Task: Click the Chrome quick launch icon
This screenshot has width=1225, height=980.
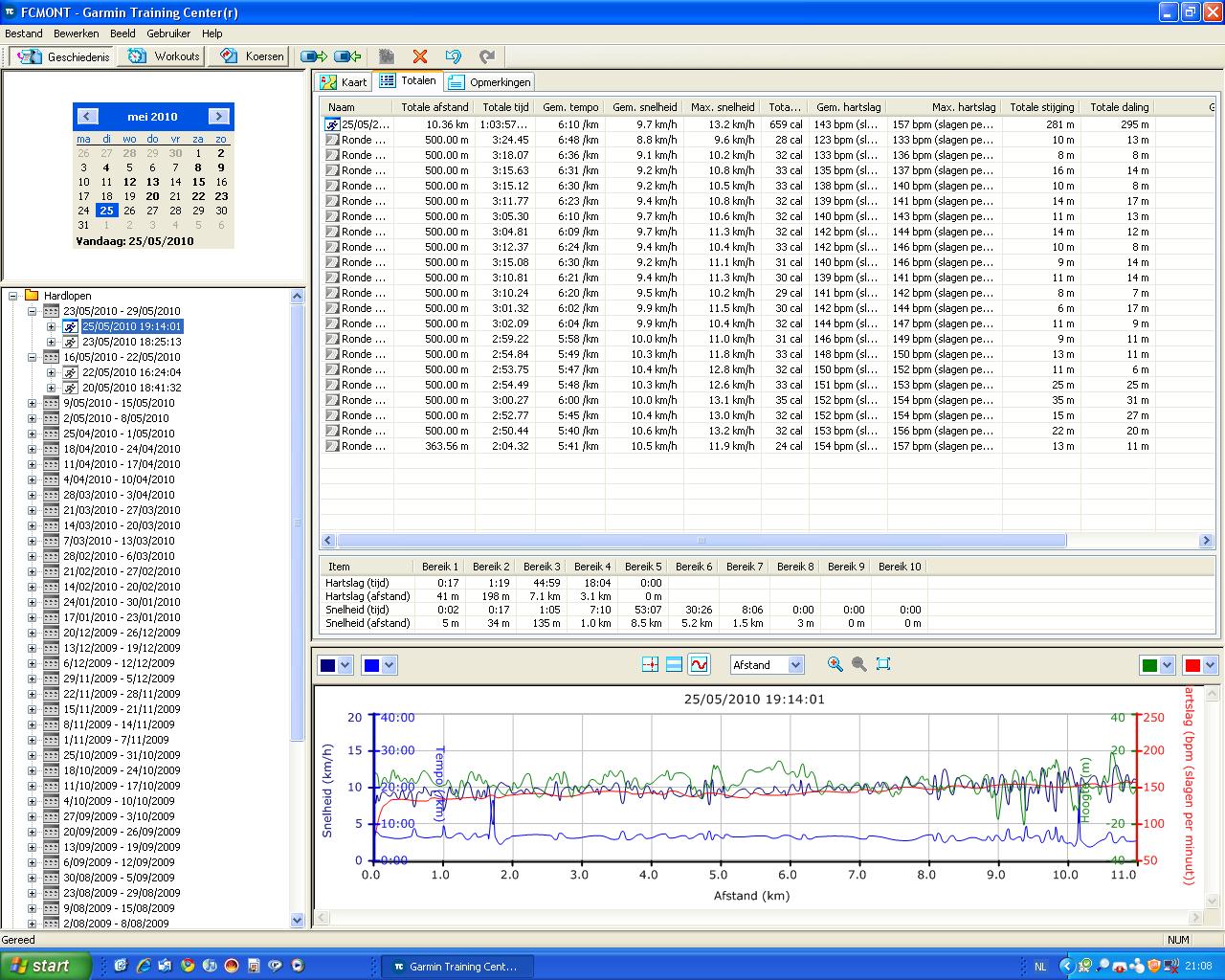Action: [x=187, y=966]
